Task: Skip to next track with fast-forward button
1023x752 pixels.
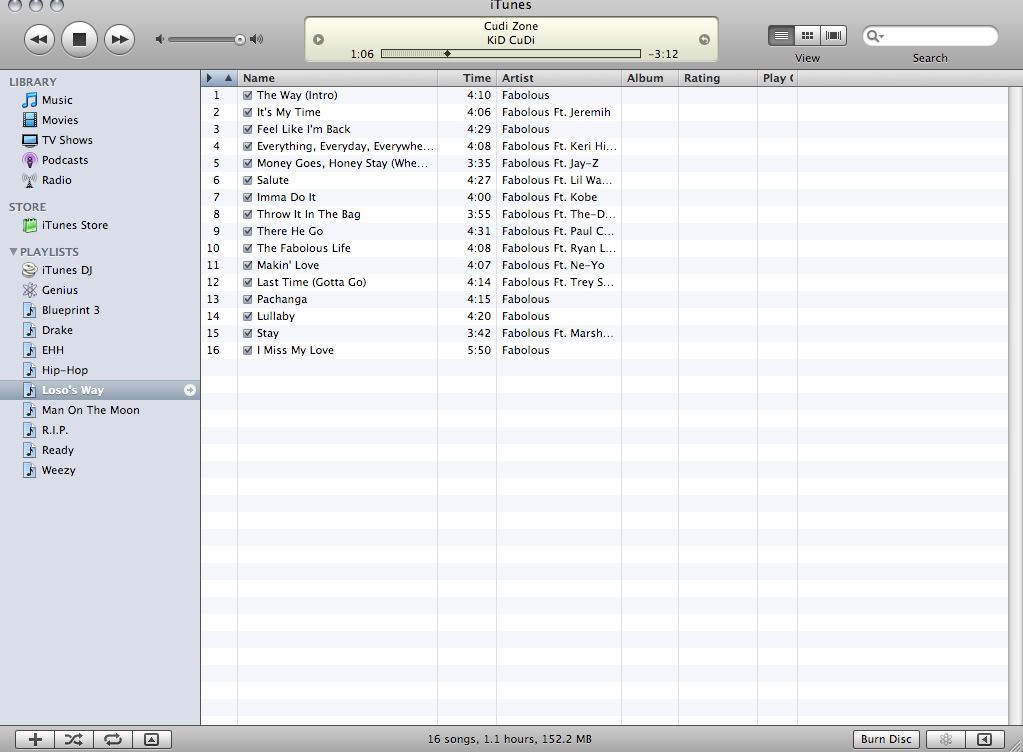Action: 119,40
